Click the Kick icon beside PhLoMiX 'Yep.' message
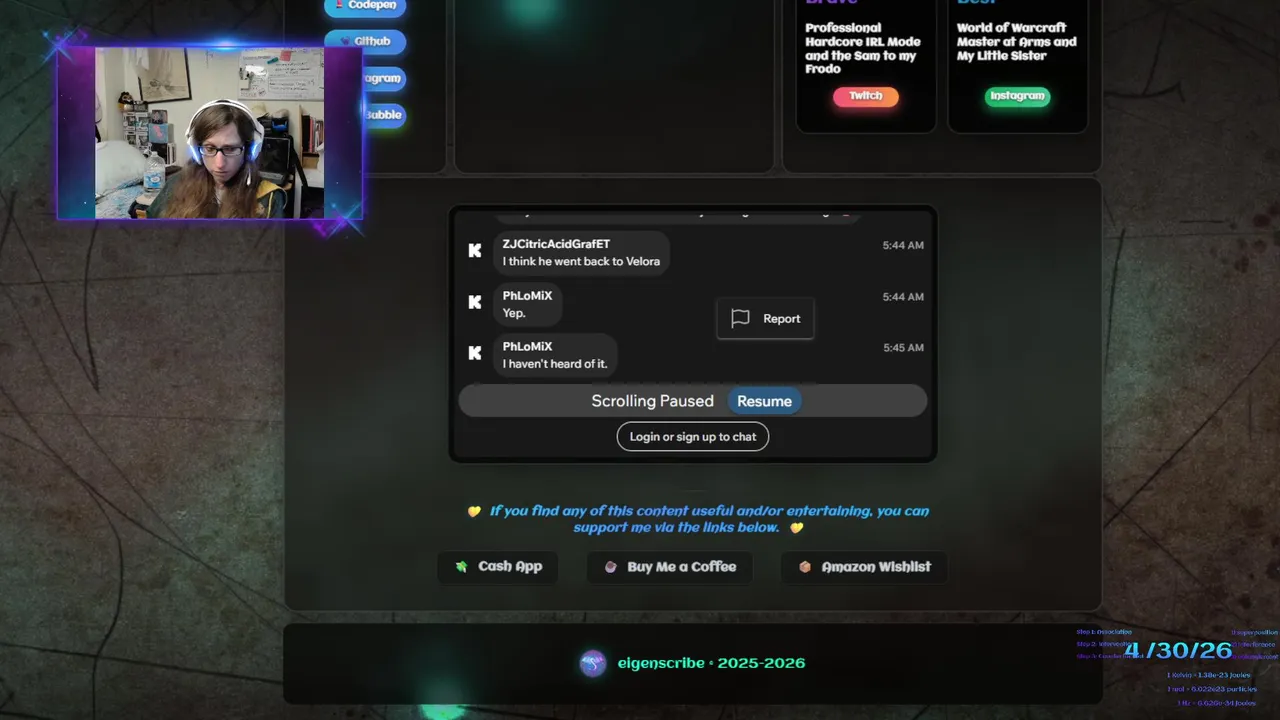1280x720 pixels. [x=475, y=302]
